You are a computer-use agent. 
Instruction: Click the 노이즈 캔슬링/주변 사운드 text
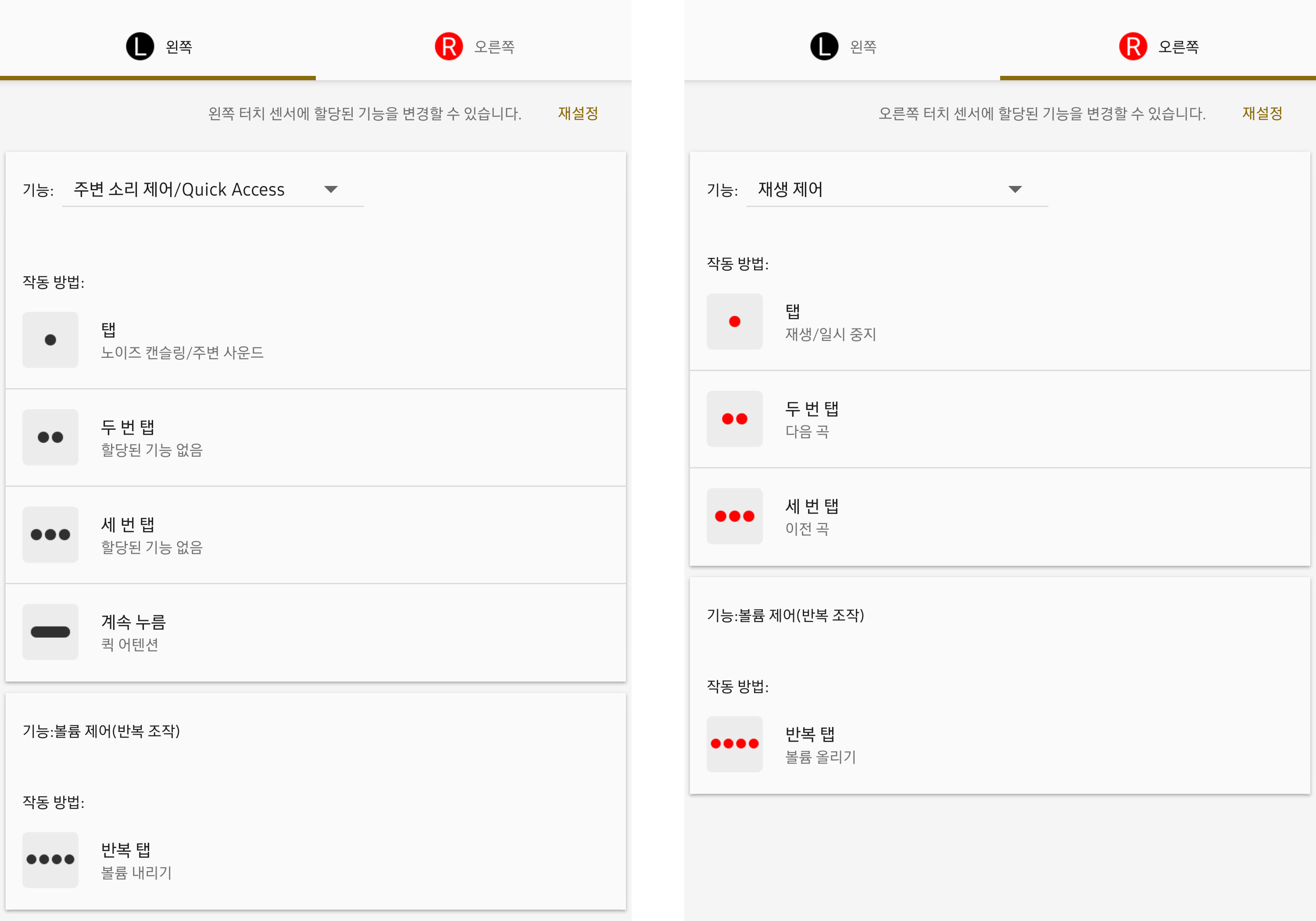(x=182, y=353)
